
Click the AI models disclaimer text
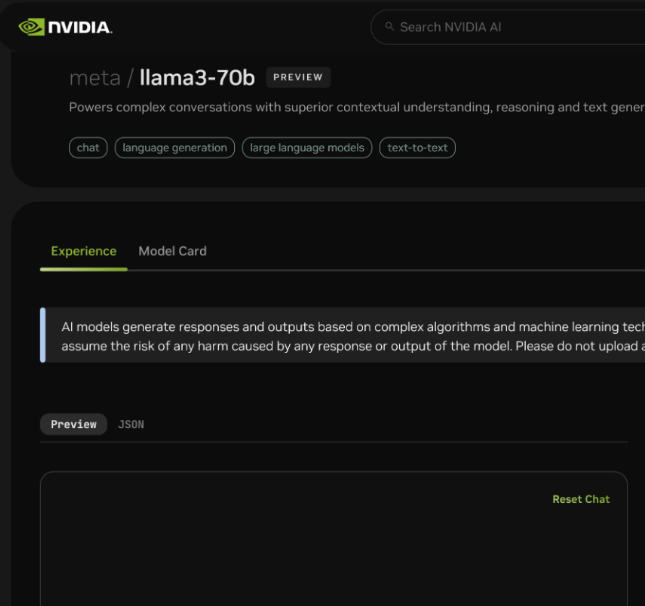[353, 336]
